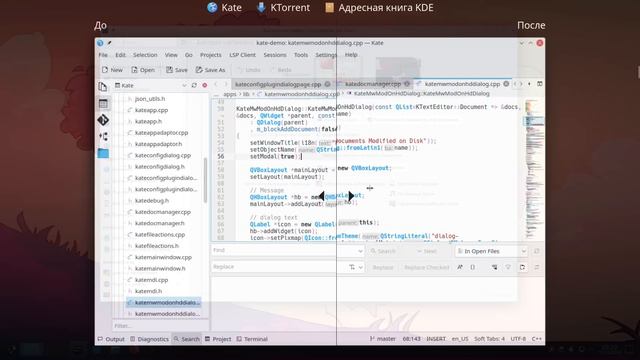Click the Open toolbar button
Image resolution: width=640 pixels, height=360 pixels.
[x=143, y=70]
